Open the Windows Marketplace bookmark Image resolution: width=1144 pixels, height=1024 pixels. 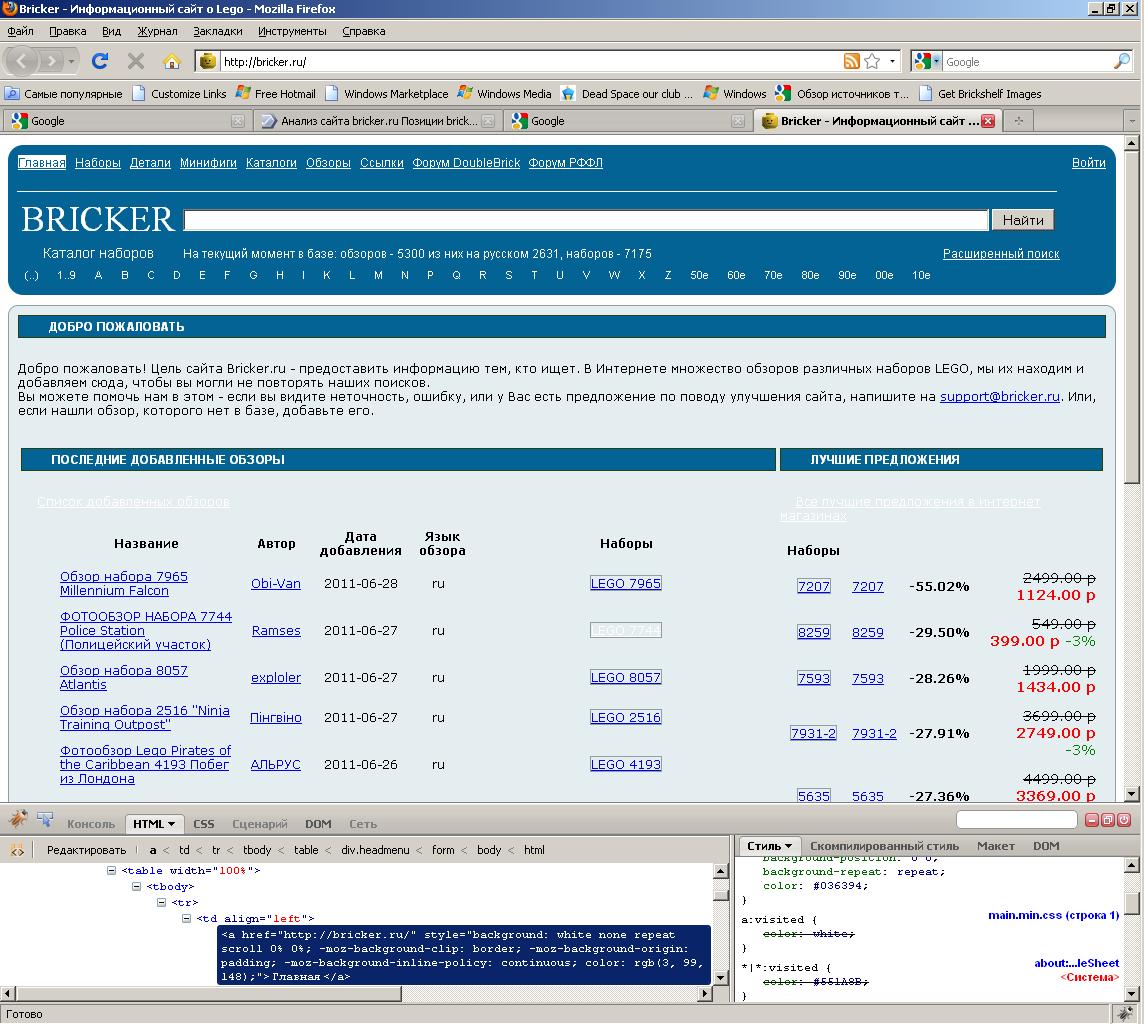coord(387,93)
